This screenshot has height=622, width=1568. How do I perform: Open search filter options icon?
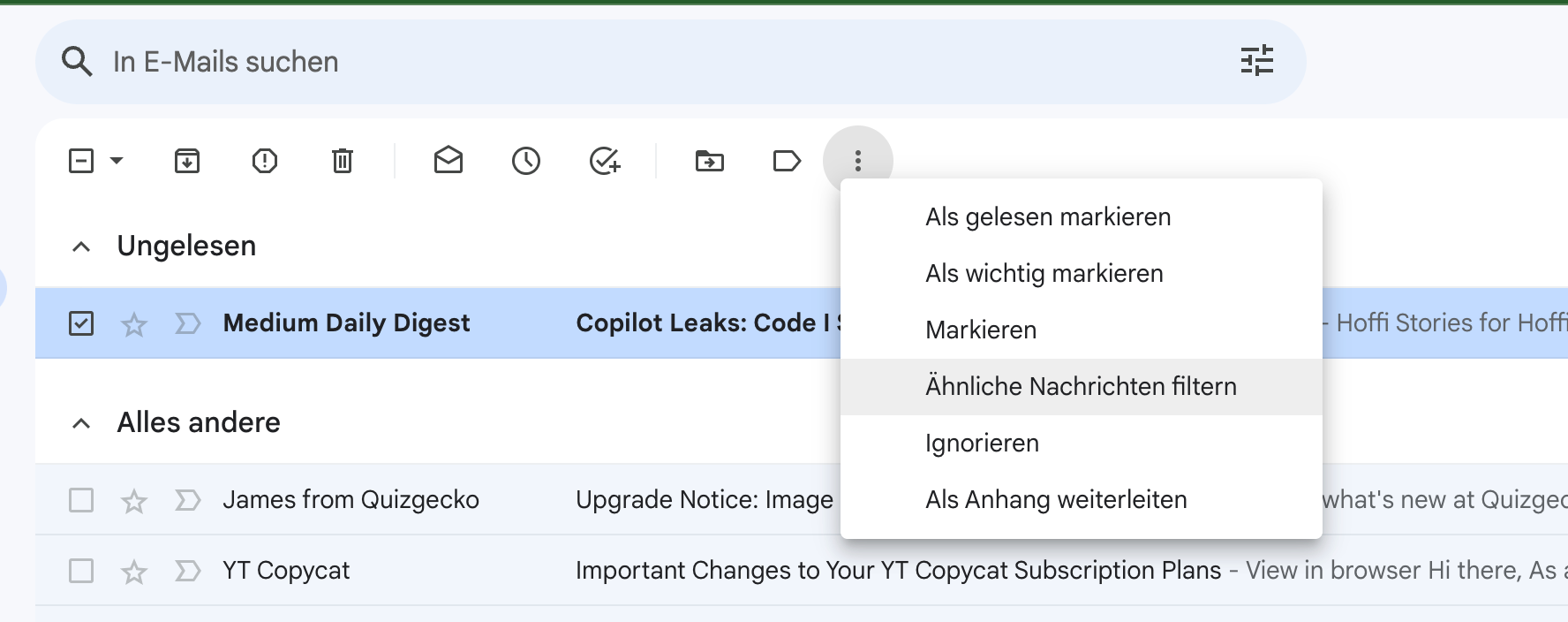click(1257, 61)
